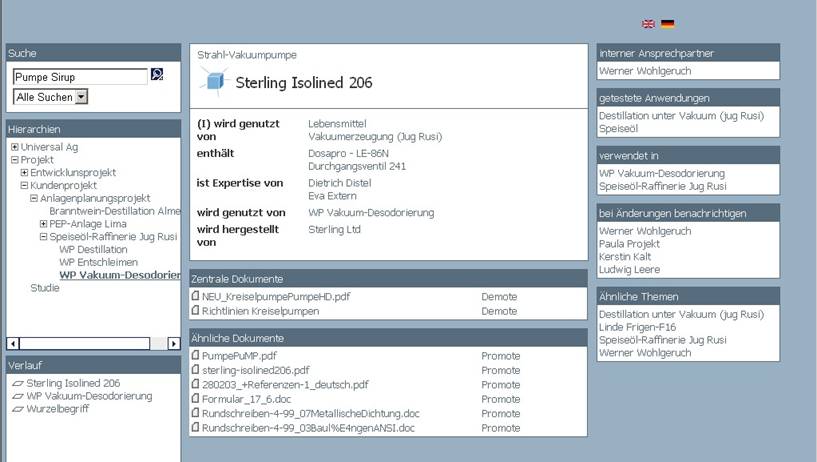Open Sterling Isolined 206 text in Verlauf

[x=73, y=383]
